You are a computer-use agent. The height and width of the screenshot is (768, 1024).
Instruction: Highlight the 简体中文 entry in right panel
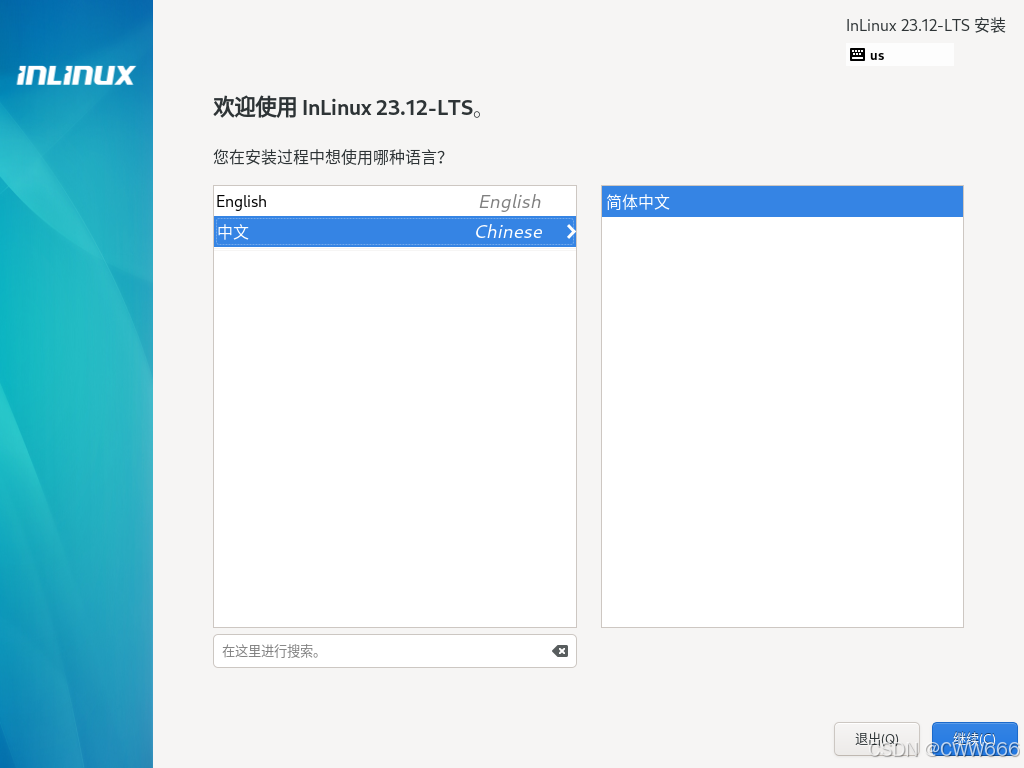click(x=781, y=201)
